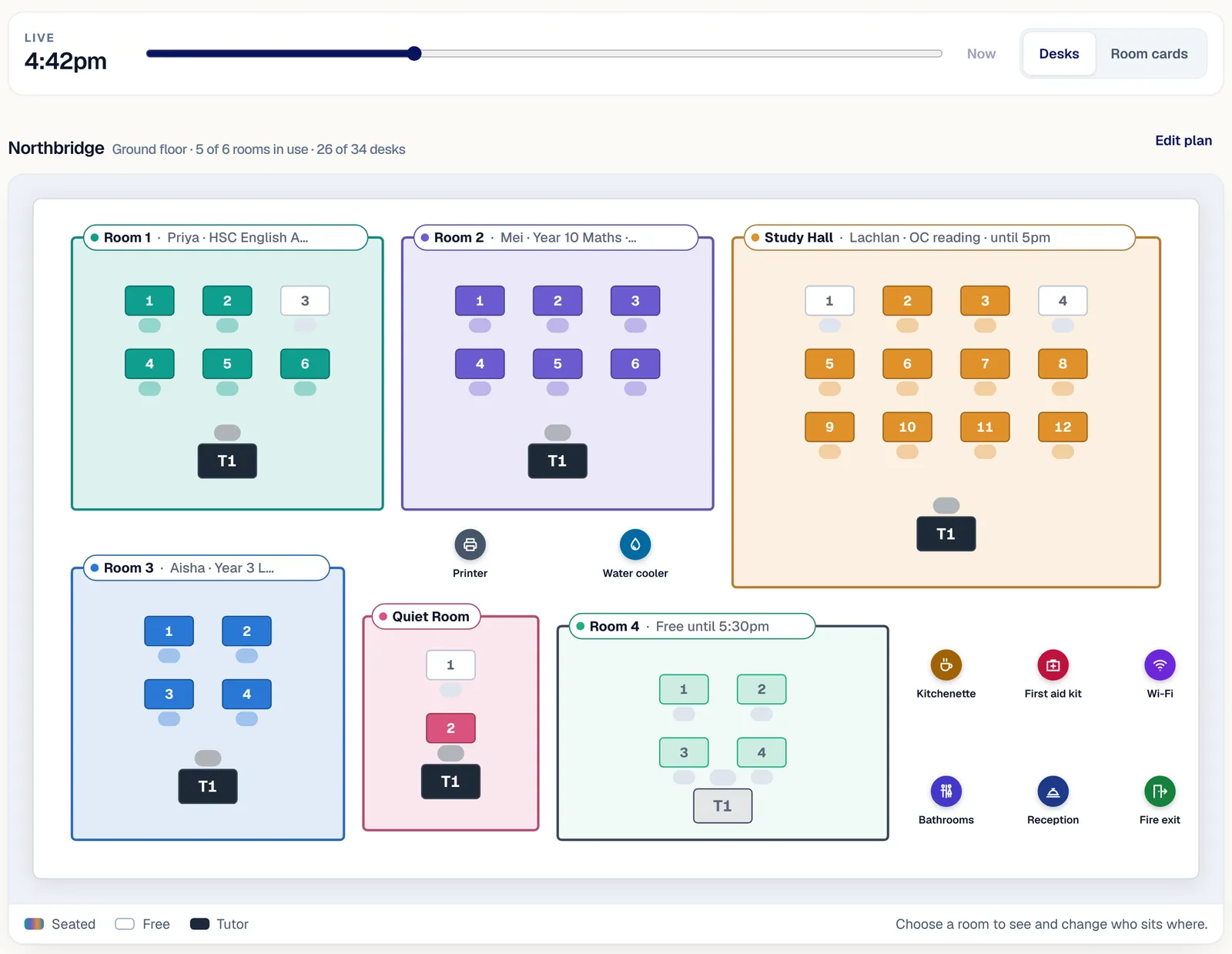Click the Edit plan link

[x=1183, y=141]
